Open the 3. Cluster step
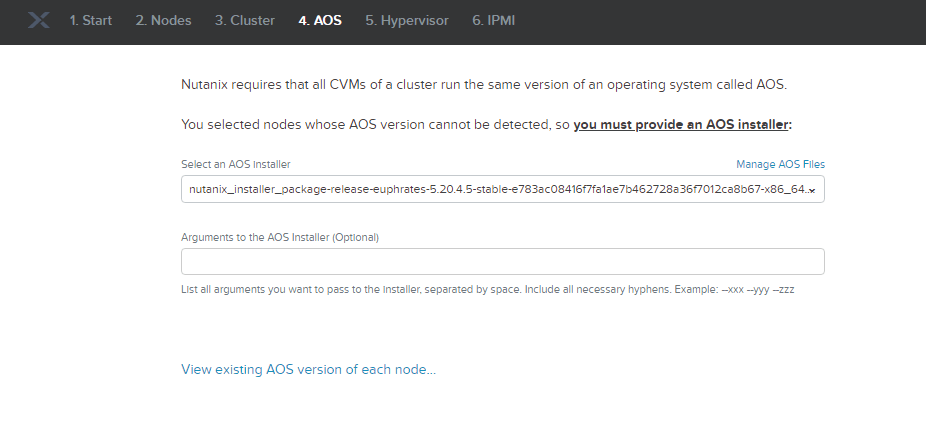The image size is (926, 424). click(x=244, y=21)
